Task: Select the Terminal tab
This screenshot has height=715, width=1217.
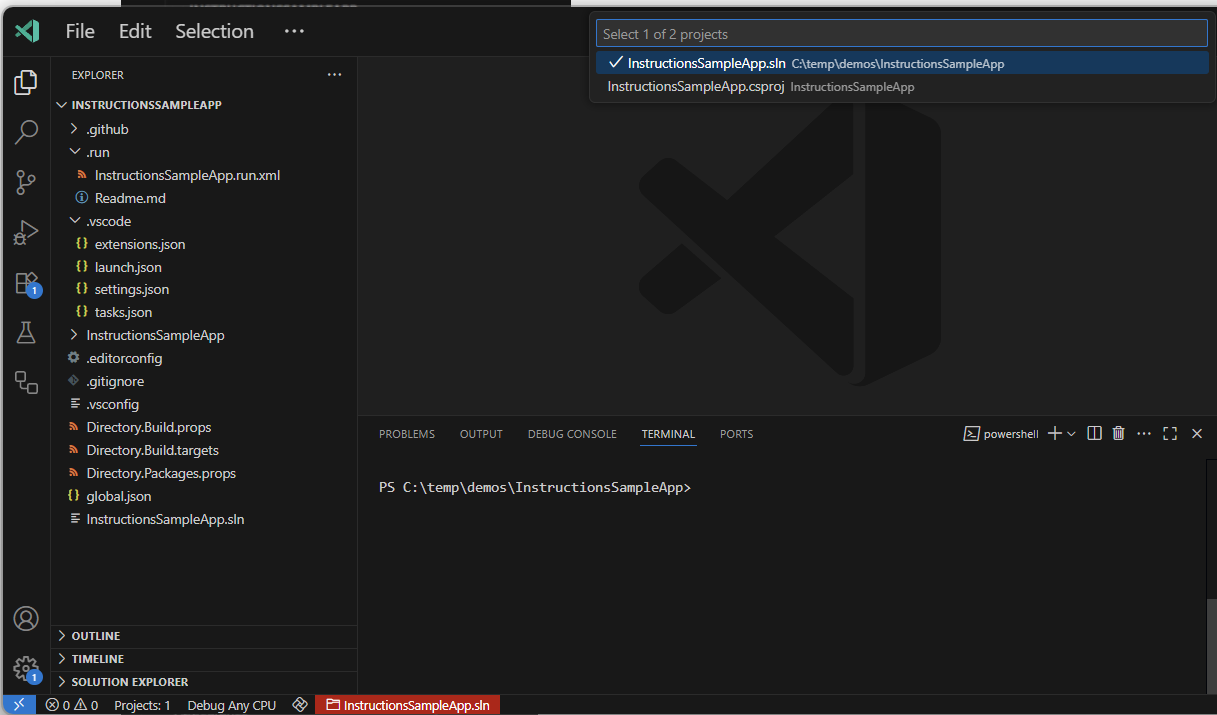Action: 668,434
